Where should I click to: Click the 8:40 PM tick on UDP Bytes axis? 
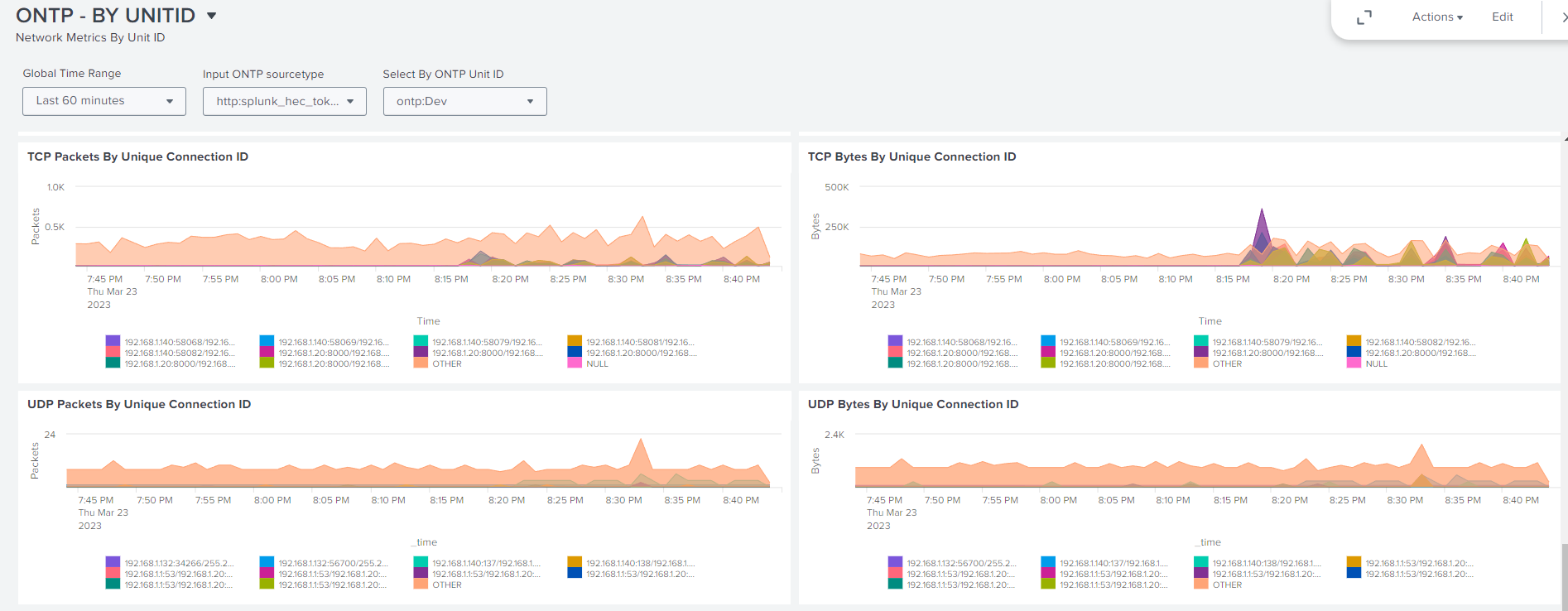point(1521,500)
